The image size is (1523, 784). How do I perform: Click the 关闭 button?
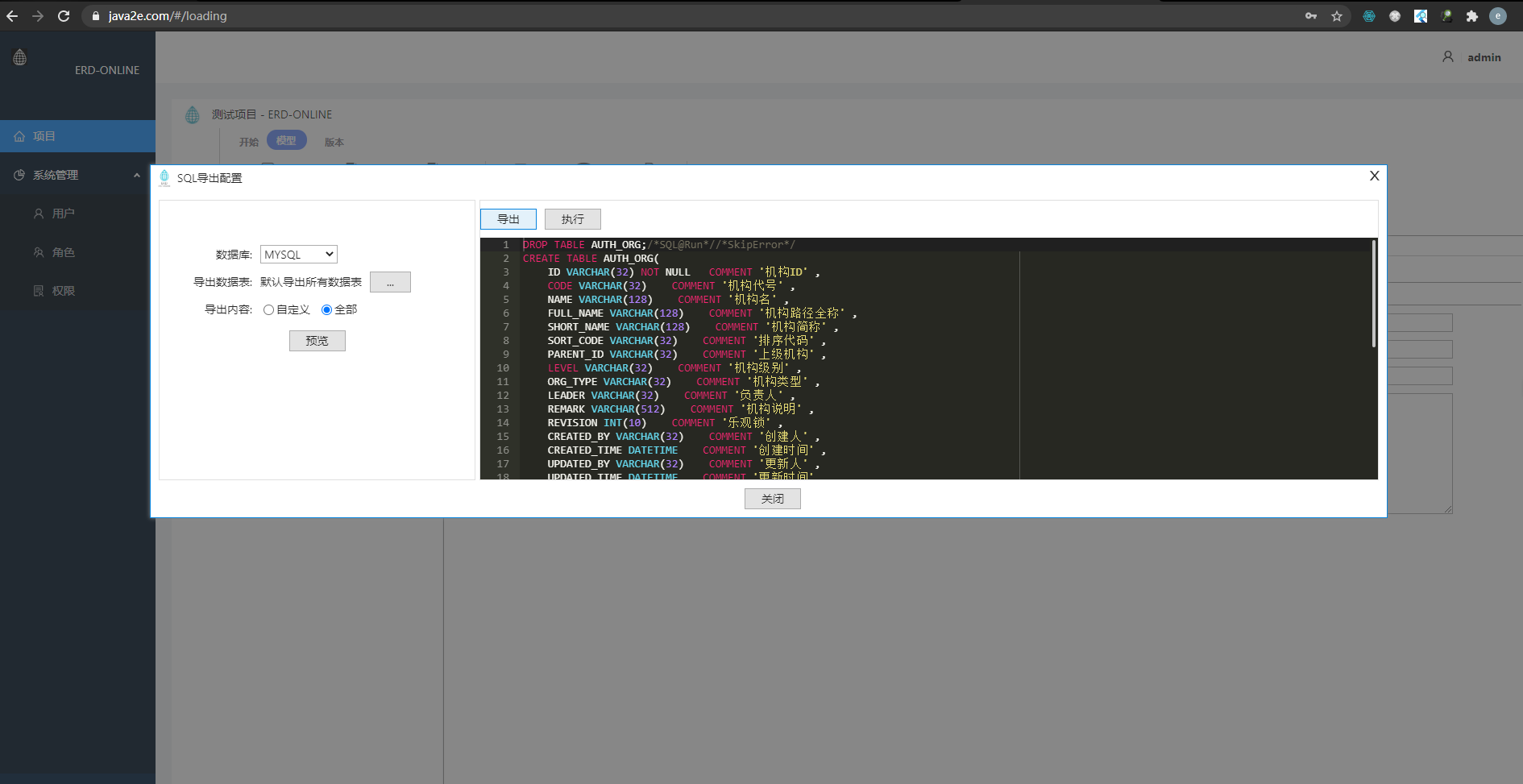(773, 499)
